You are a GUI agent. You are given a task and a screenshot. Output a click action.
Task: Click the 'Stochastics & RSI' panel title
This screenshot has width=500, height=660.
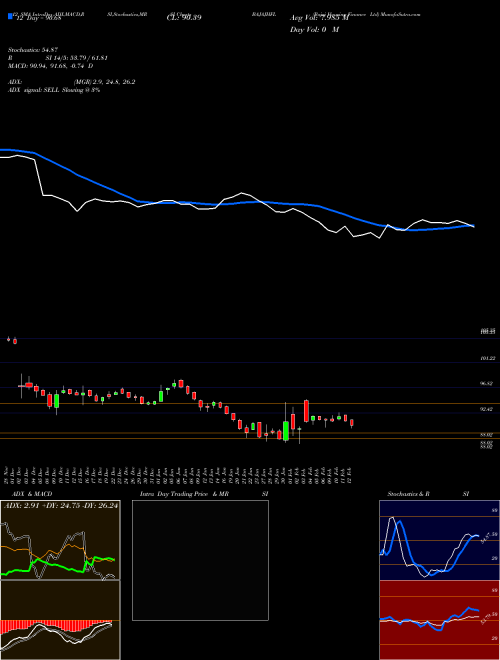(x=428, y=494)
